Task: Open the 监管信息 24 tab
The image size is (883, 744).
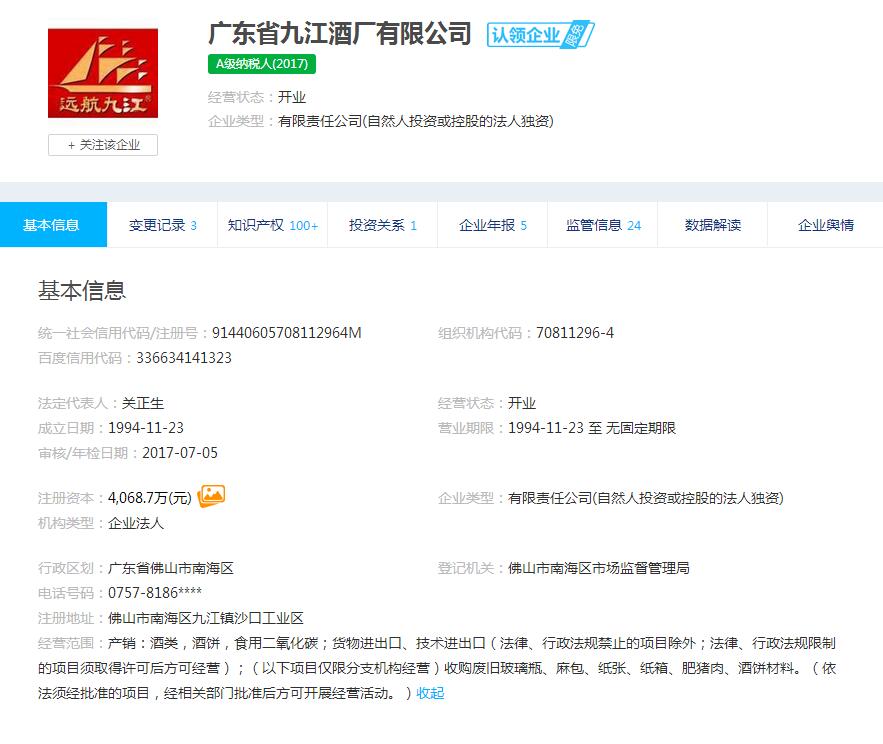Action: (603, 225)
